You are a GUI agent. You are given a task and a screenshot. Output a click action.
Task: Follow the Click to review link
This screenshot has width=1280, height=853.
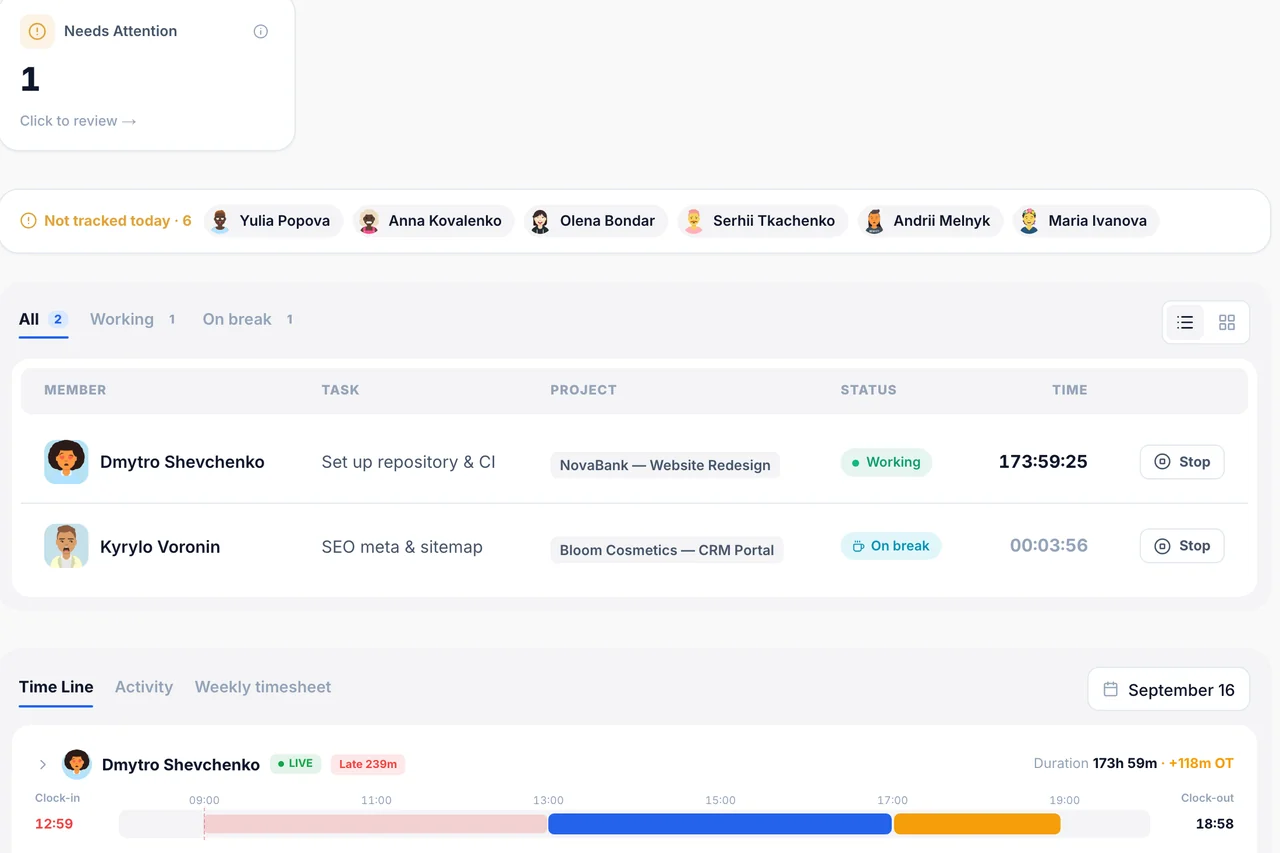78,121
